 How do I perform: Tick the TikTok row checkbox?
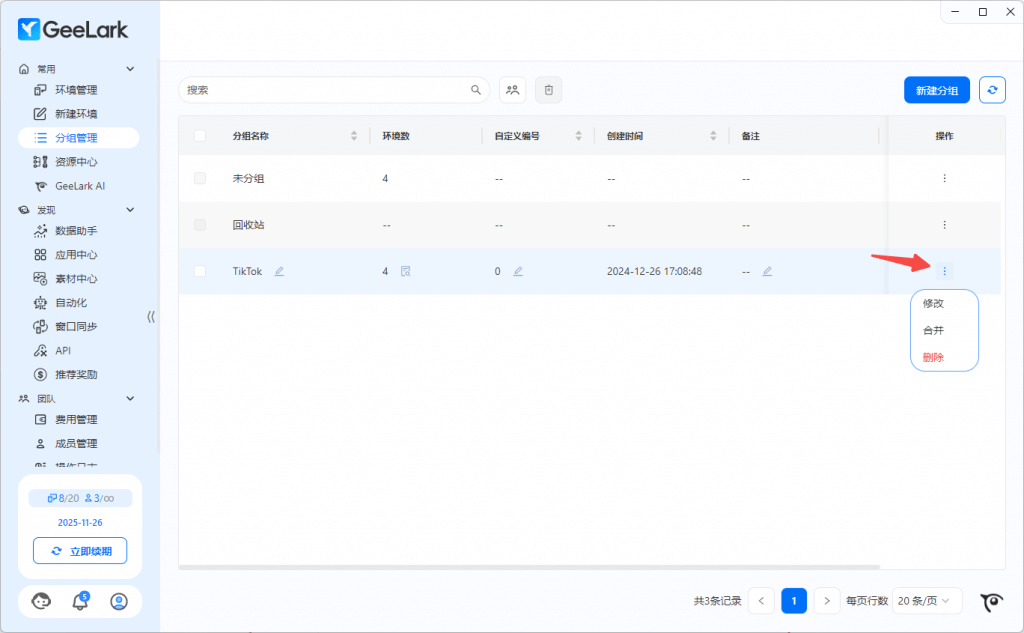click(x=200, y=271)
